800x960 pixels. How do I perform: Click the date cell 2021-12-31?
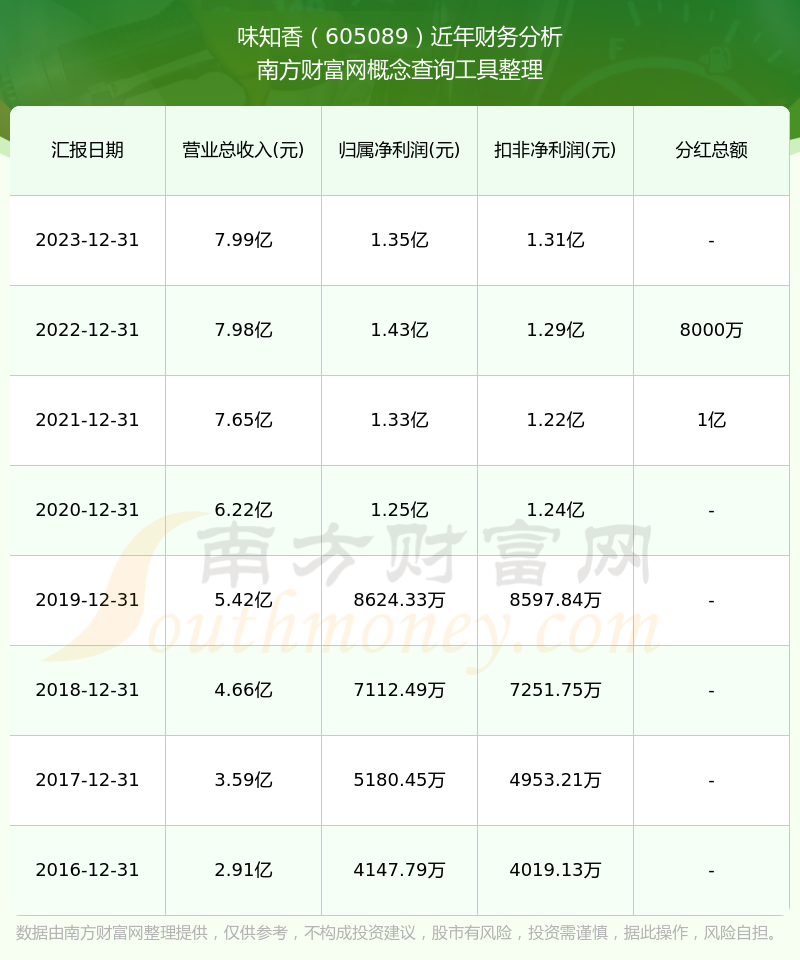point(88,420)
